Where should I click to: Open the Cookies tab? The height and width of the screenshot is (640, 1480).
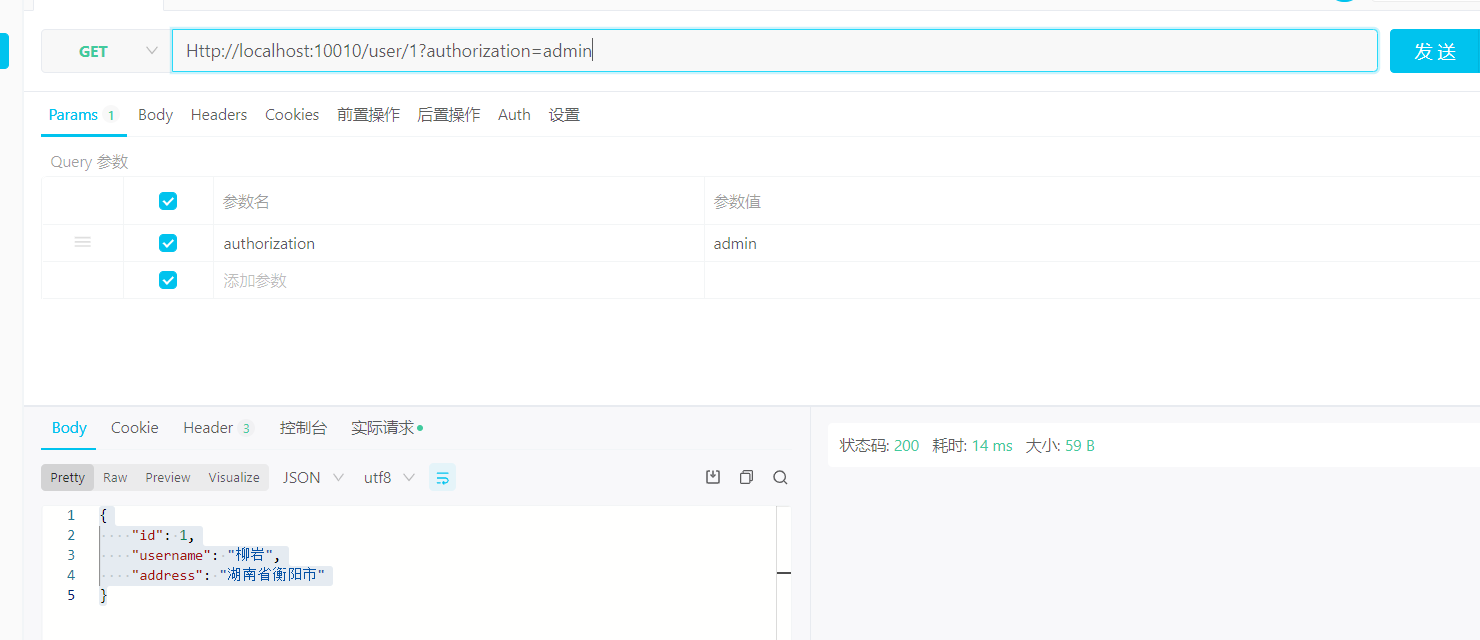292,115
